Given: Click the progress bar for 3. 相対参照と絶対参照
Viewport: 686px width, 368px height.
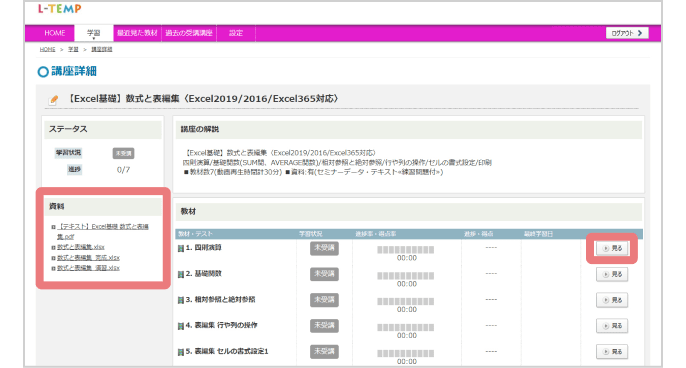Looking at the screenshot, I should point(406,301).
